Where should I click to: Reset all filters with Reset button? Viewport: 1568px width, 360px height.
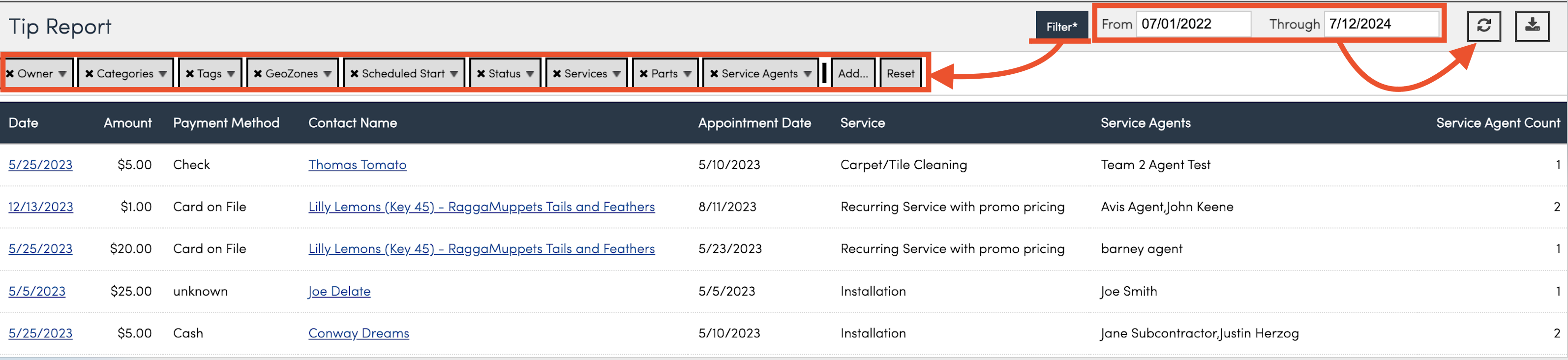[x=900, y=74]
